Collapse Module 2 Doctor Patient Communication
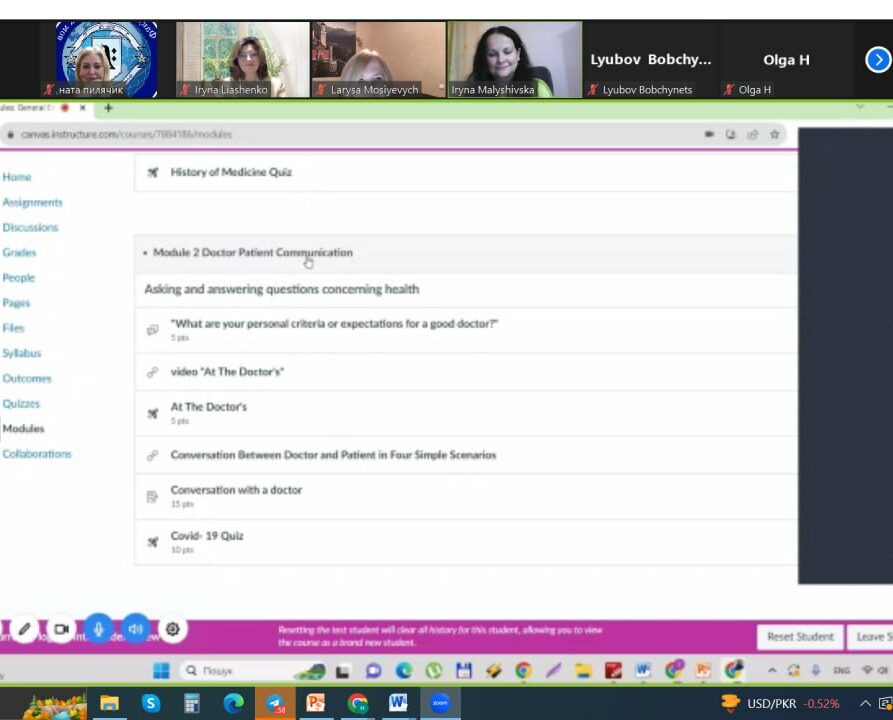Screen dimensions: 893x720 [146, 253]
